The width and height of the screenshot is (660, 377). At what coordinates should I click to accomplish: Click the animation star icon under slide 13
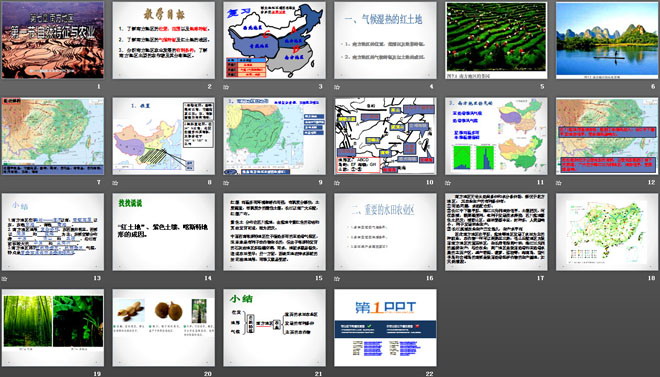point(4,279)
